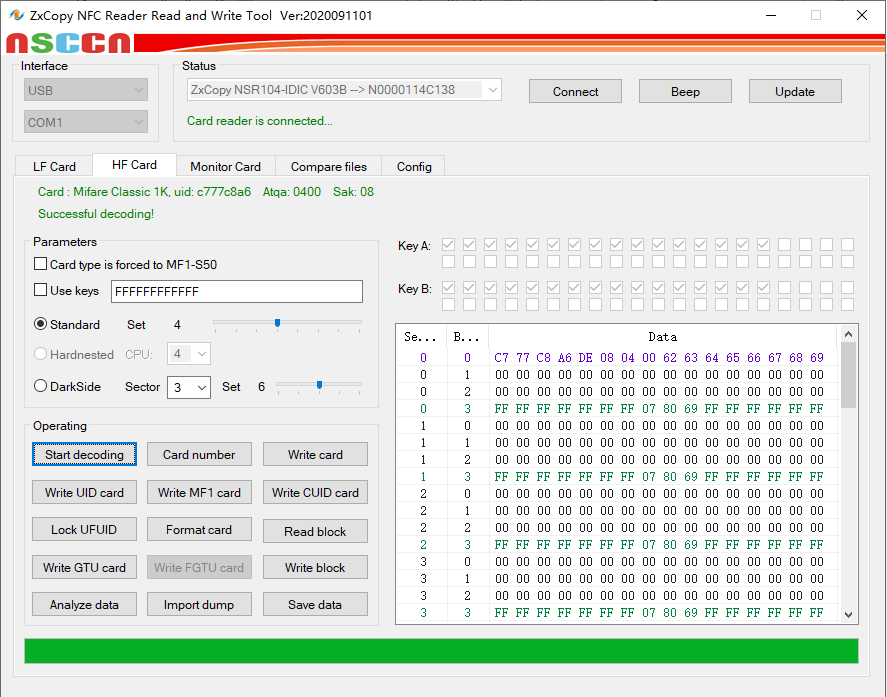This screenshot has height=697, width=887.
Task: Click Write MF1 card
Action: click(199, 492)
